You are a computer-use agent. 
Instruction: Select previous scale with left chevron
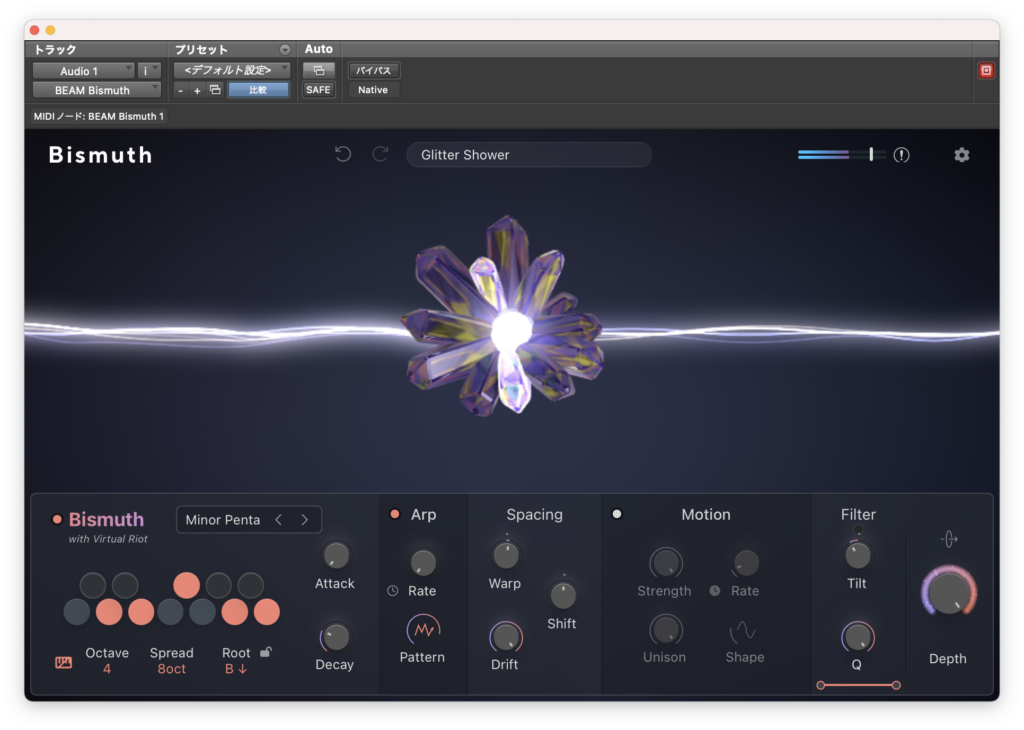279,520
